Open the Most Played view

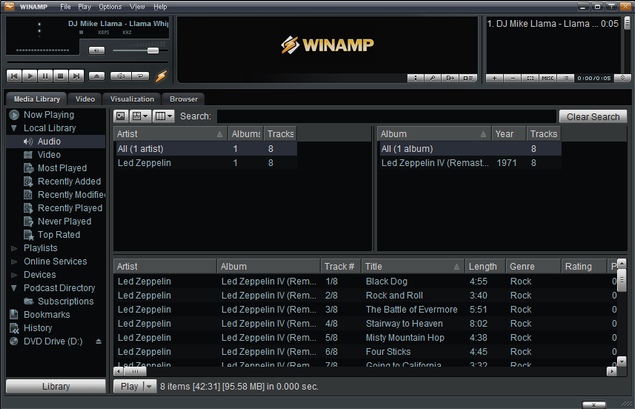coord(62,168)
